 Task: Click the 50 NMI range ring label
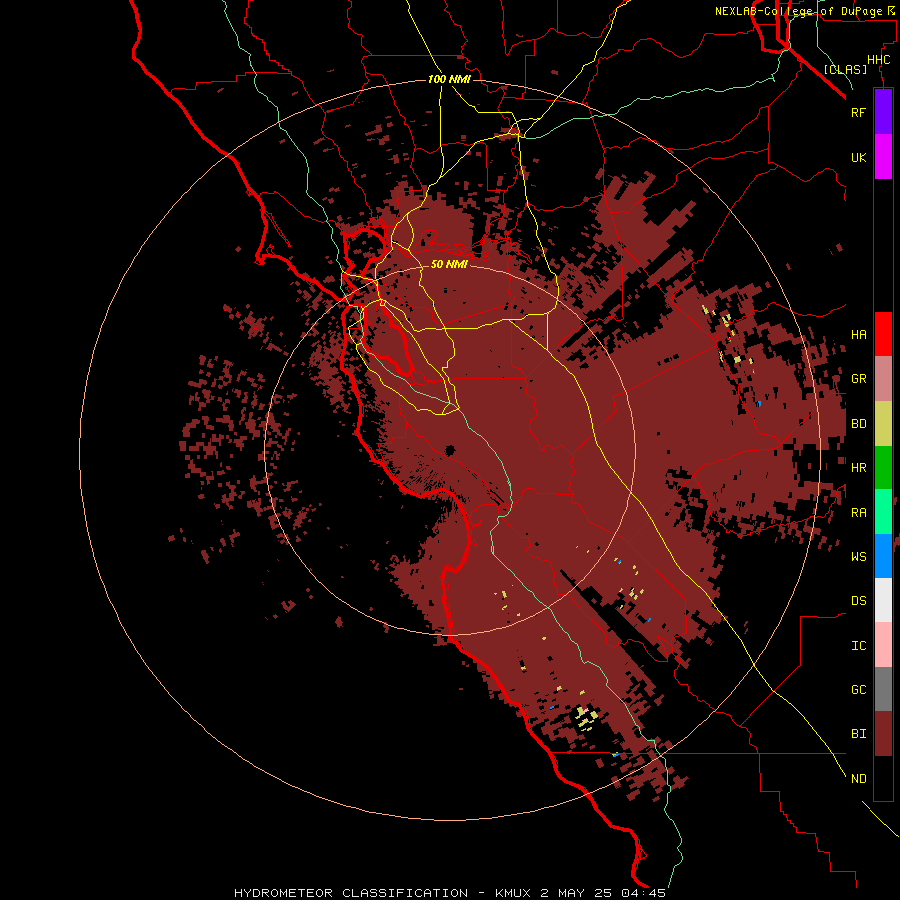[449, 264]
